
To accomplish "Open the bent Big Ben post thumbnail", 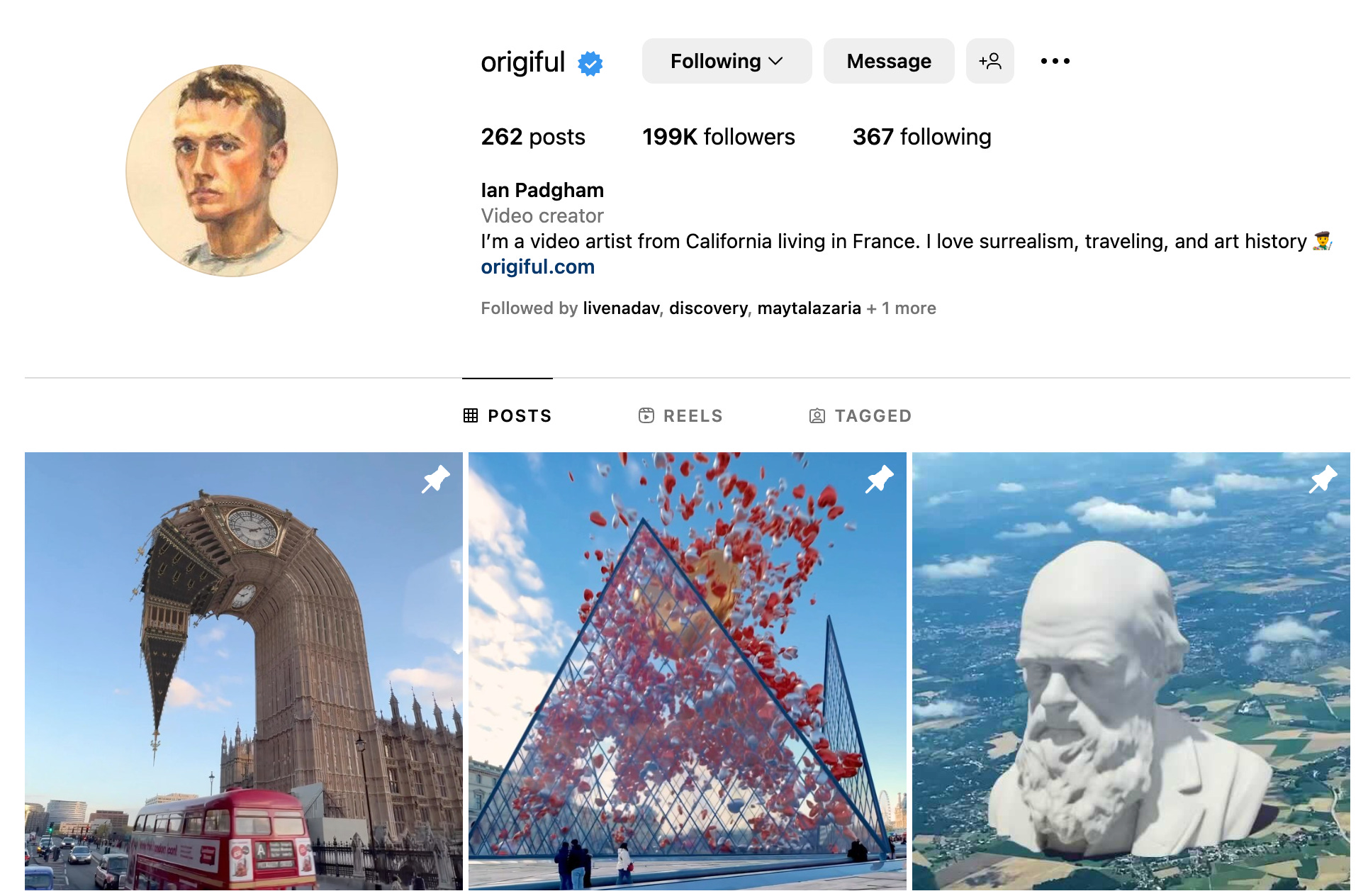I will pyautogui.click(x=244, y=671).
